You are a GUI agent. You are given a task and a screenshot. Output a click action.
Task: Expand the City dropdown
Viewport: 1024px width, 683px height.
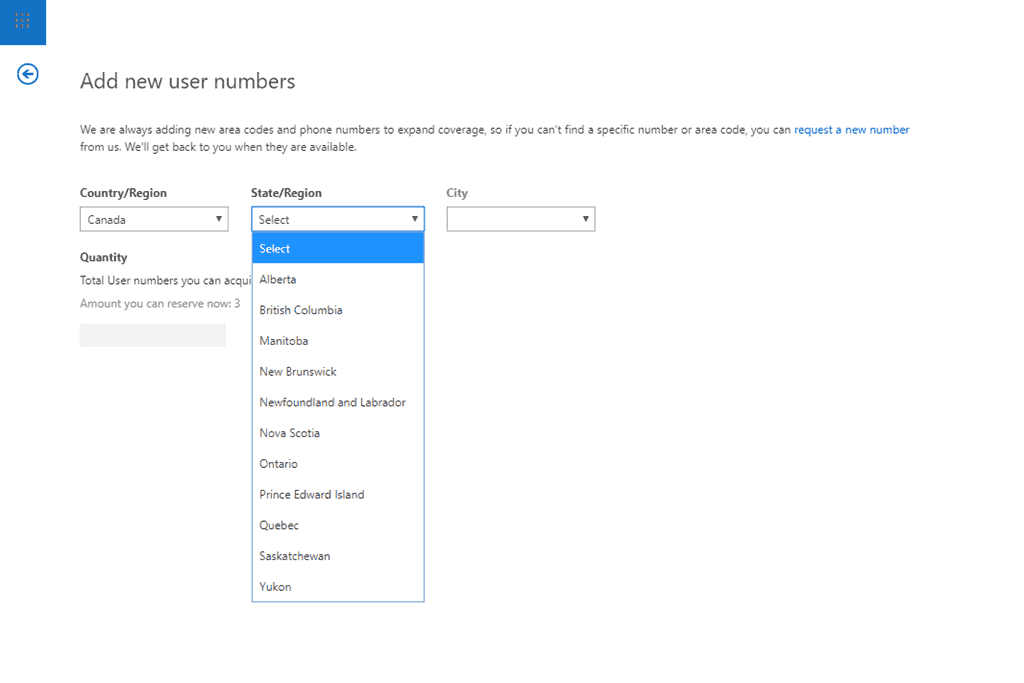pos(520,219)
